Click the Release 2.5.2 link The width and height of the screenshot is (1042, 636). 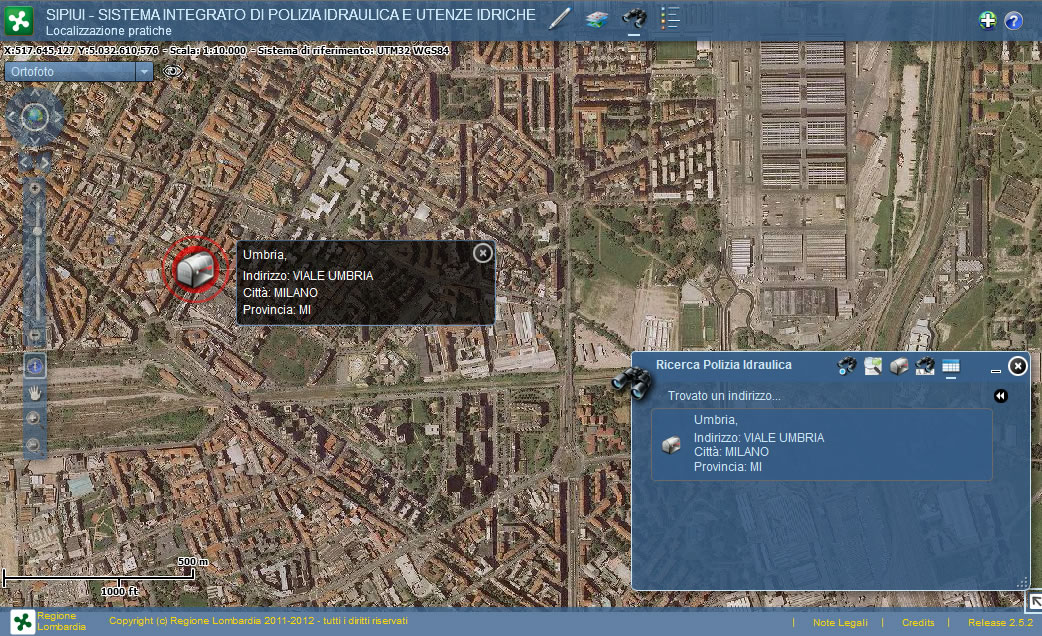[1000, 623]
